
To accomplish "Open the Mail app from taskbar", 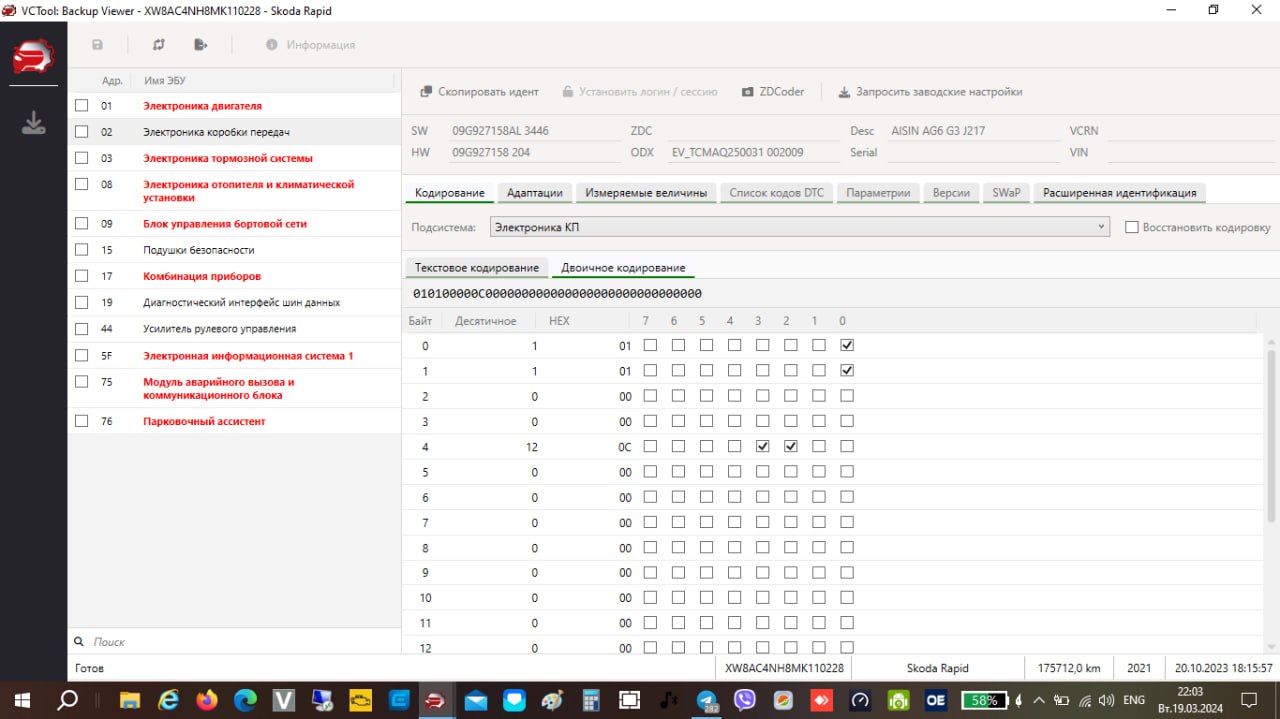I will pos(476,699).
